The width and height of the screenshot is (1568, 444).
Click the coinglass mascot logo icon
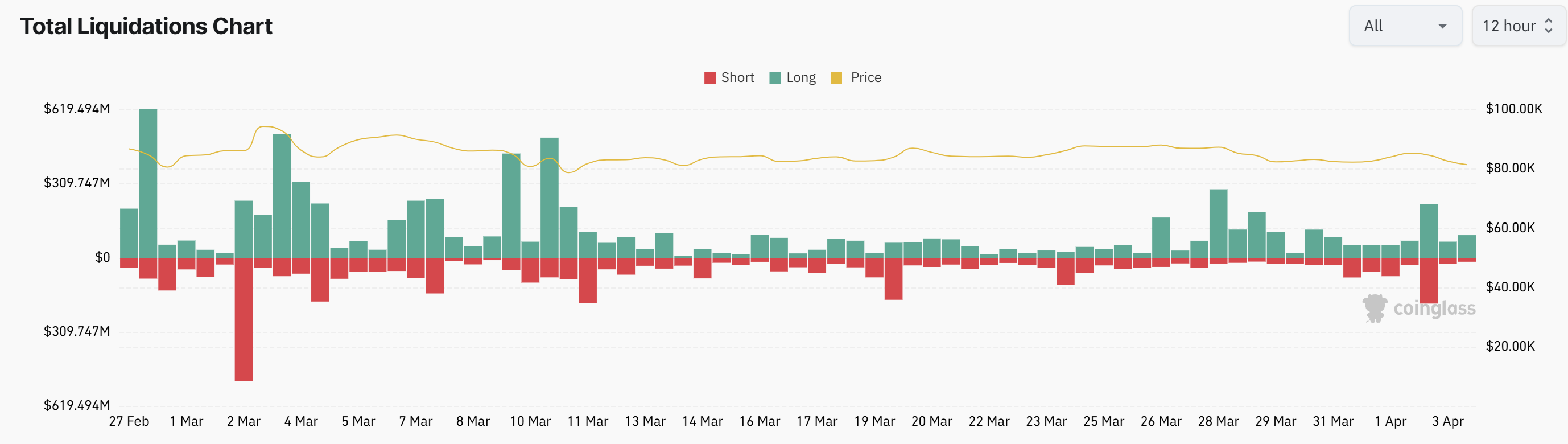(1374, 308)
